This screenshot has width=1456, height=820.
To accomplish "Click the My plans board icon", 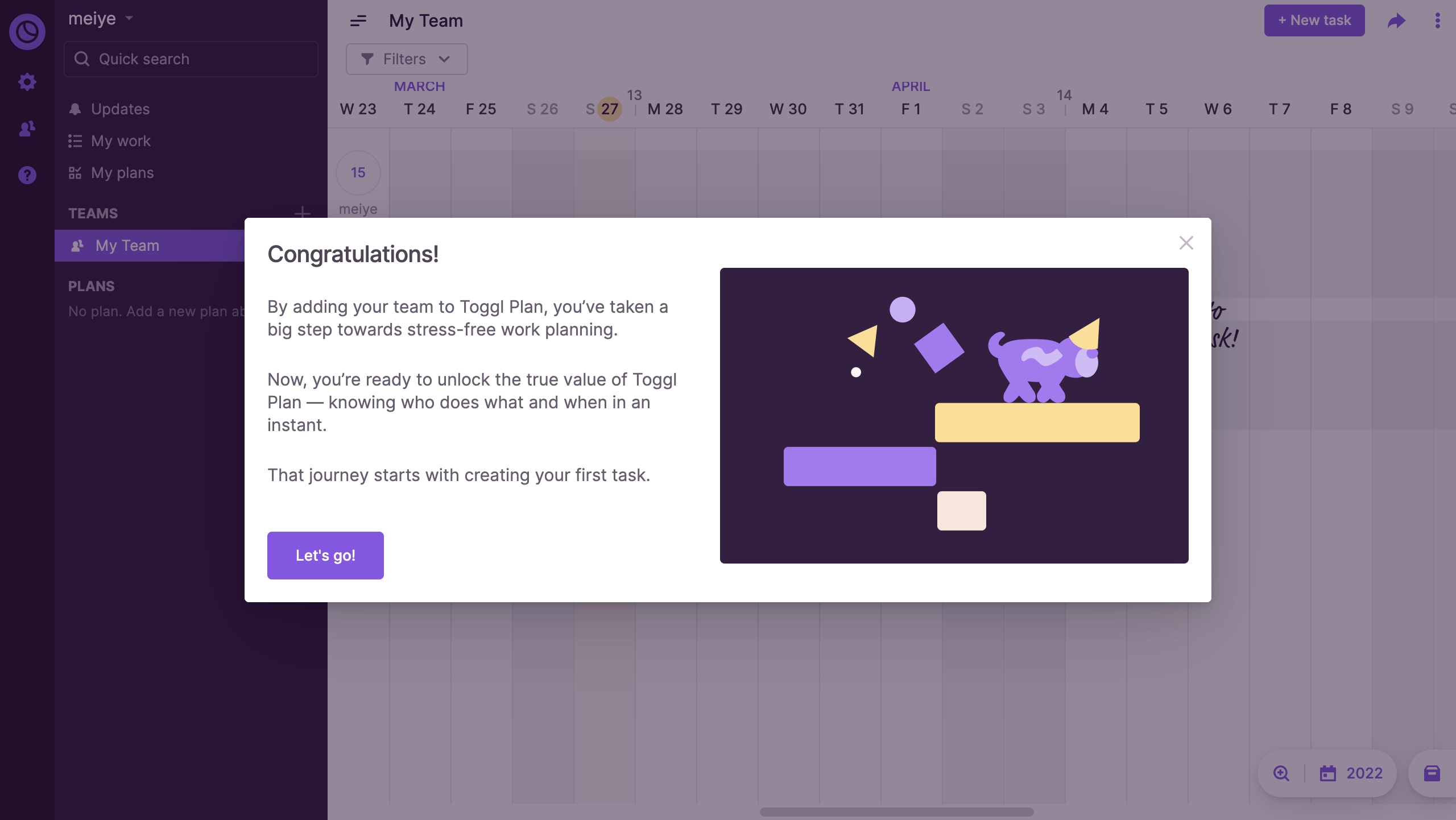I will (75, 172).
